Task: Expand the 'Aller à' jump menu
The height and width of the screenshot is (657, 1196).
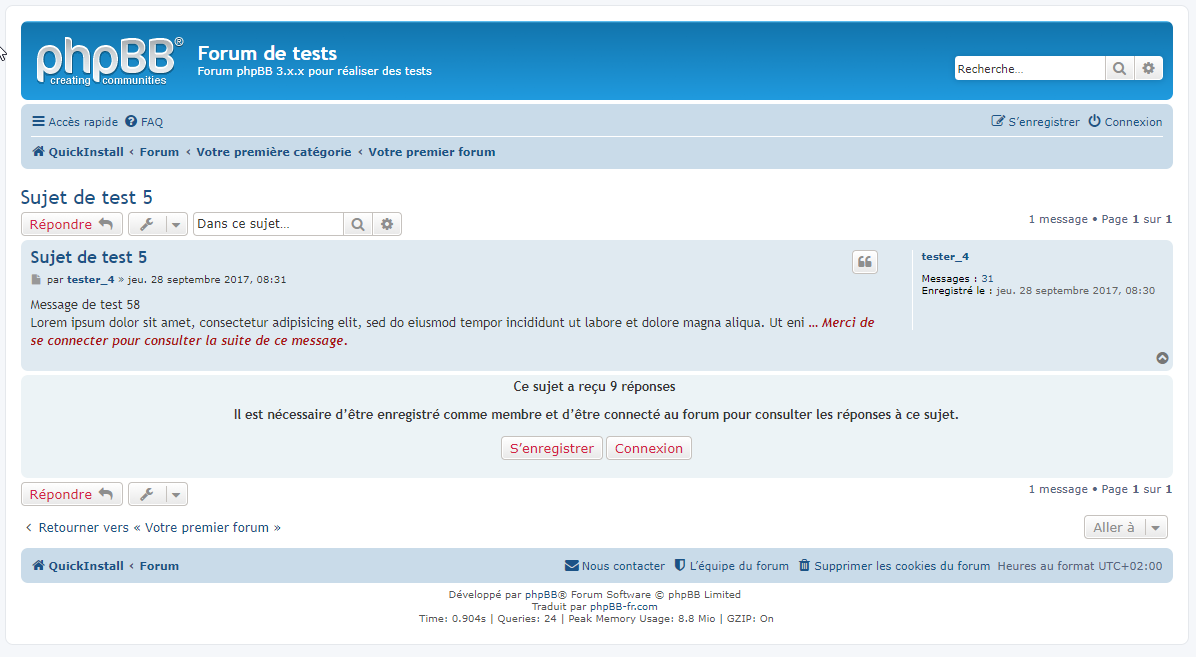Action: coord(1125,528)
